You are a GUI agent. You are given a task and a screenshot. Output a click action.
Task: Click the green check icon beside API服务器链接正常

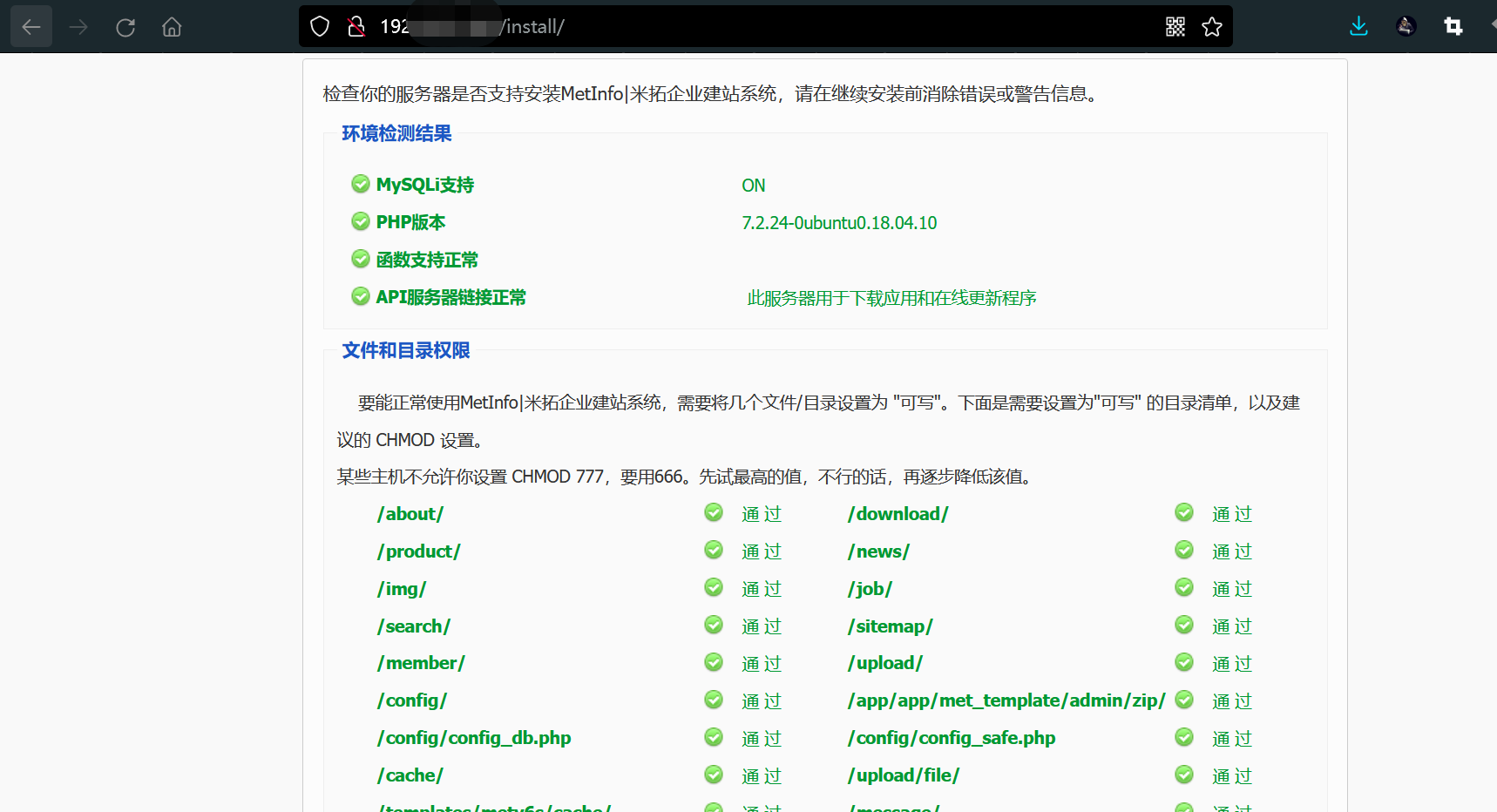point(361,296)
